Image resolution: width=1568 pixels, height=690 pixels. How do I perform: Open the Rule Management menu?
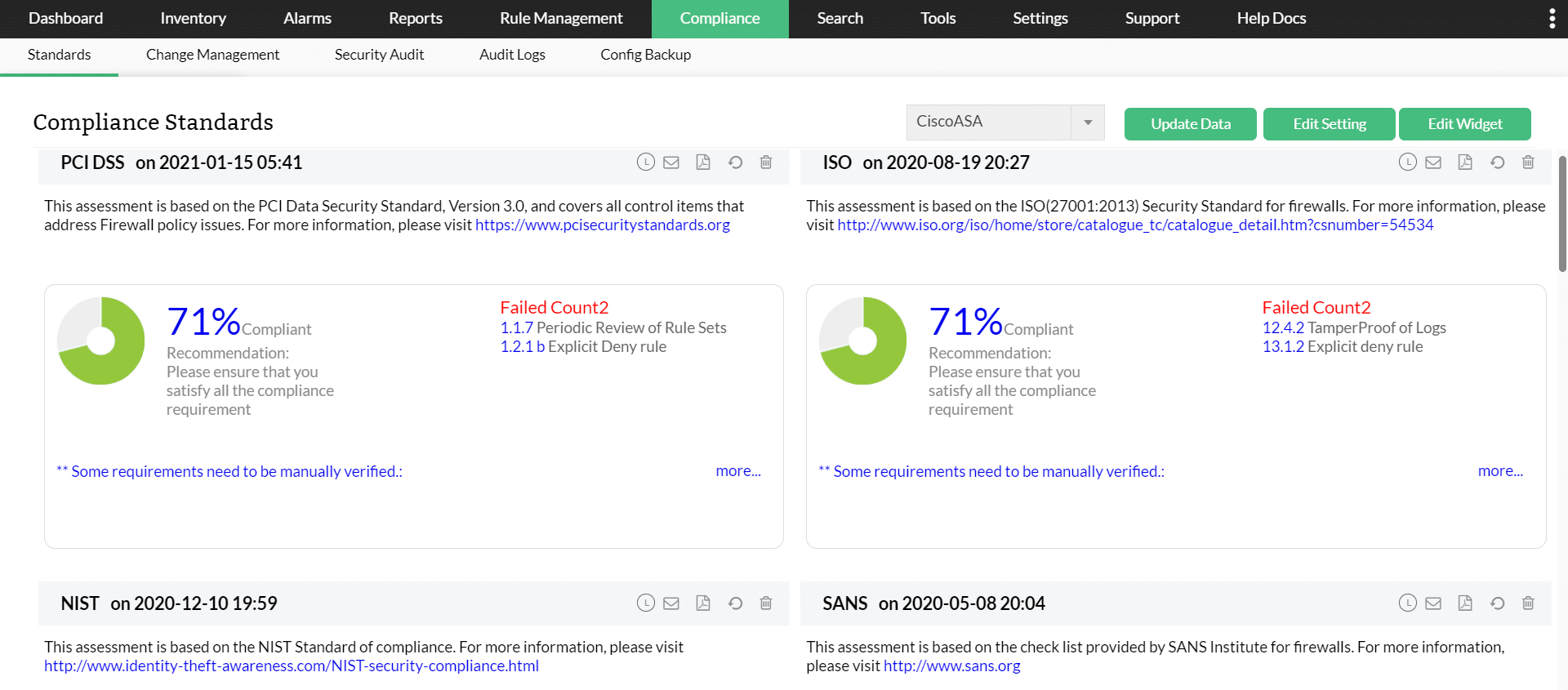coord(561,19)
